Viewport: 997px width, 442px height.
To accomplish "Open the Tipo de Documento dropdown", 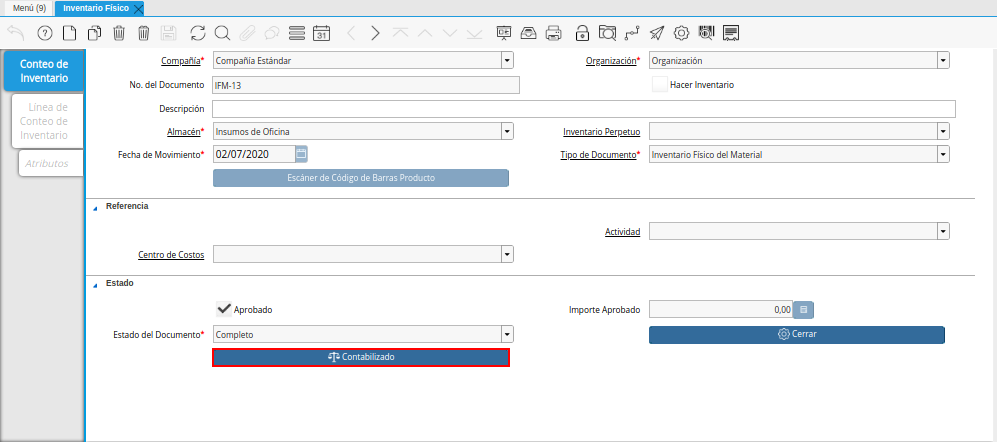I will pos(943,155).
